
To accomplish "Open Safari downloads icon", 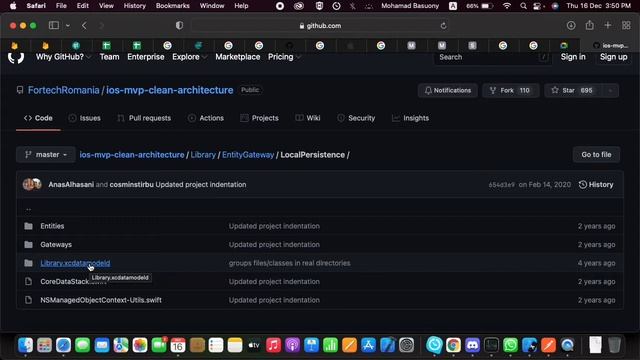I will [x=571, y=25].
